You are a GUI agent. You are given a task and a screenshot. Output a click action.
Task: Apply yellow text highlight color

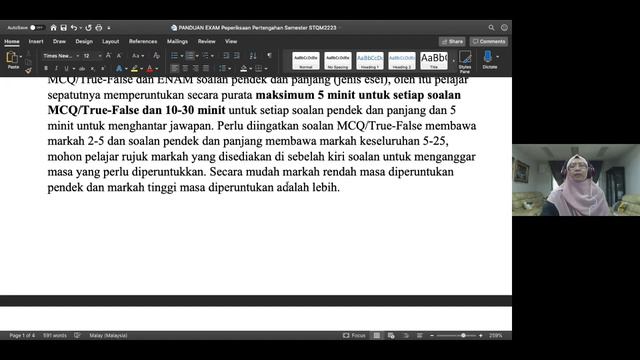(135, 69)
